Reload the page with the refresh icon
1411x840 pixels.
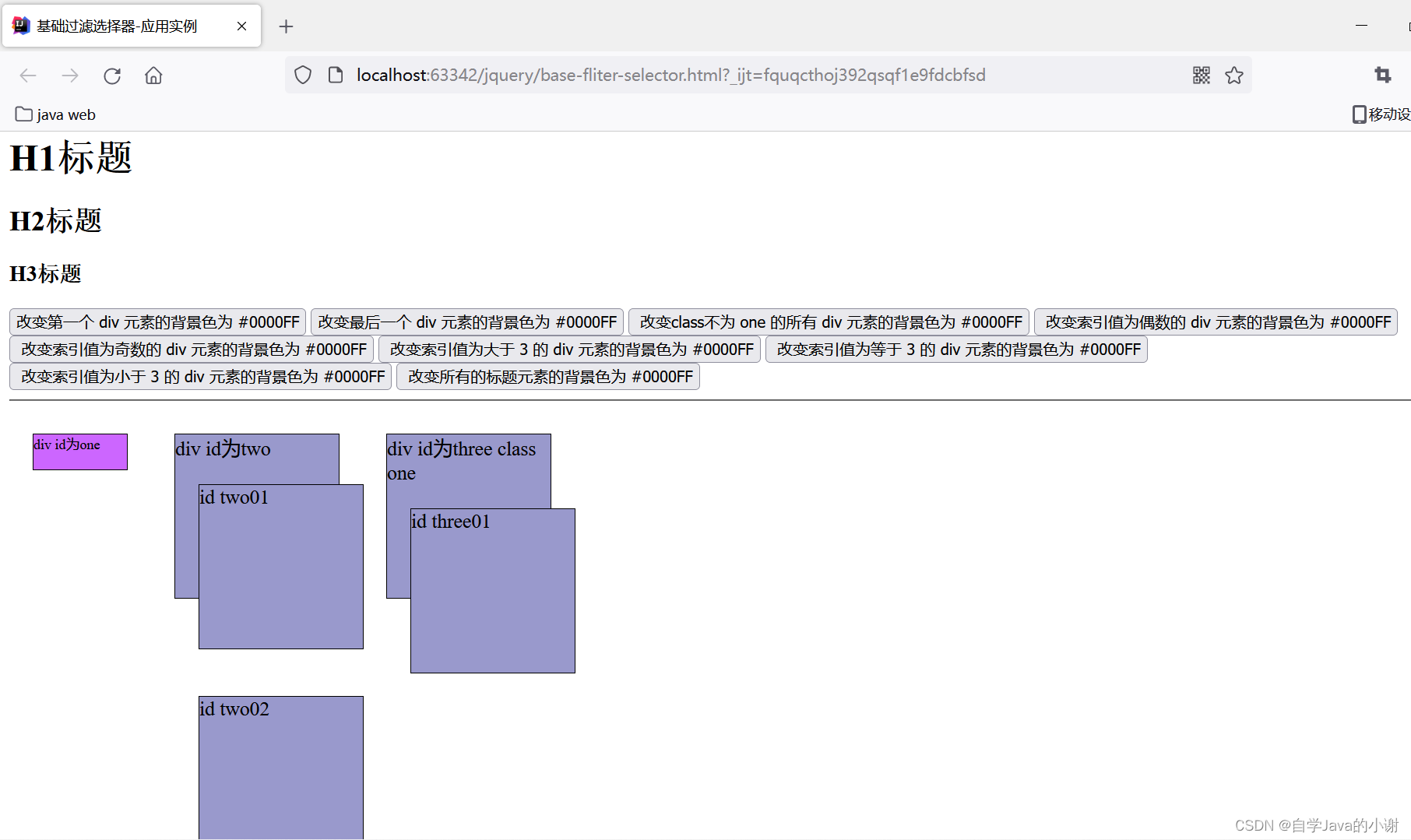pos(112,76)
